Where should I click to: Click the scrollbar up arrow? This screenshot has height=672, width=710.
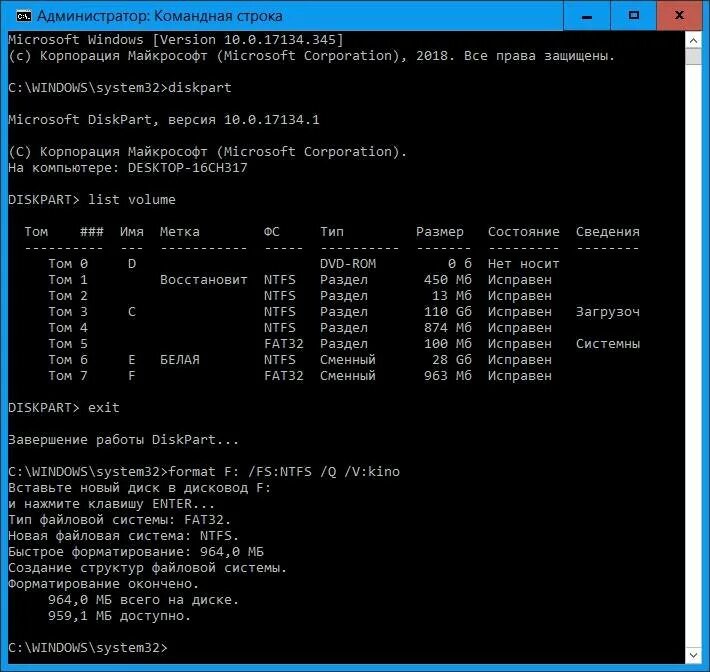[693, 40]
